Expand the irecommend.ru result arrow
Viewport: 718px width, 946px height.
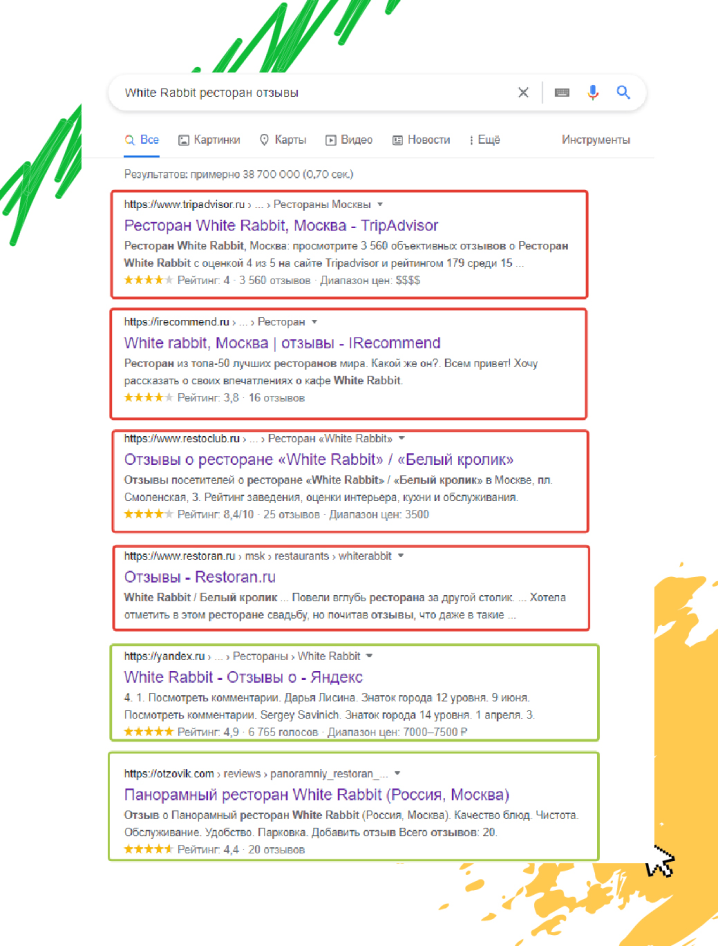314,322
